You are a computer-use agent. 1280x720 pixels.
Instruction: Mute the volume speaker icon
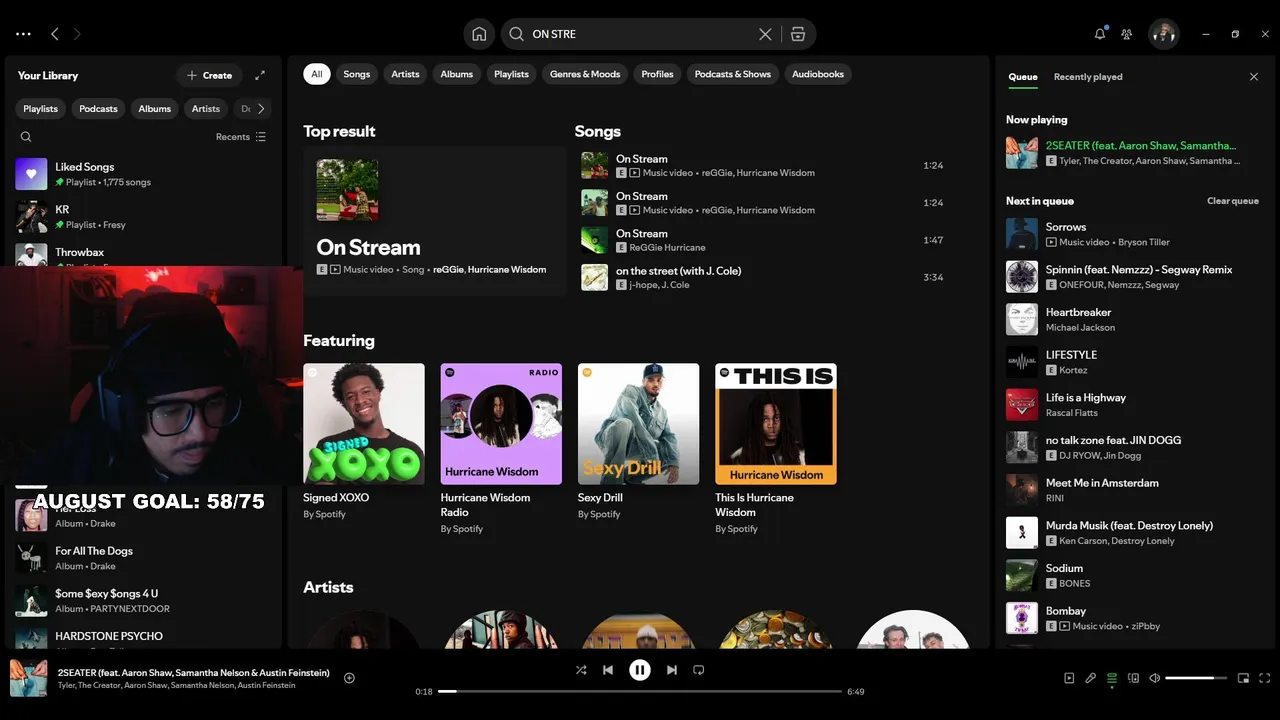tap(1154, 678)
